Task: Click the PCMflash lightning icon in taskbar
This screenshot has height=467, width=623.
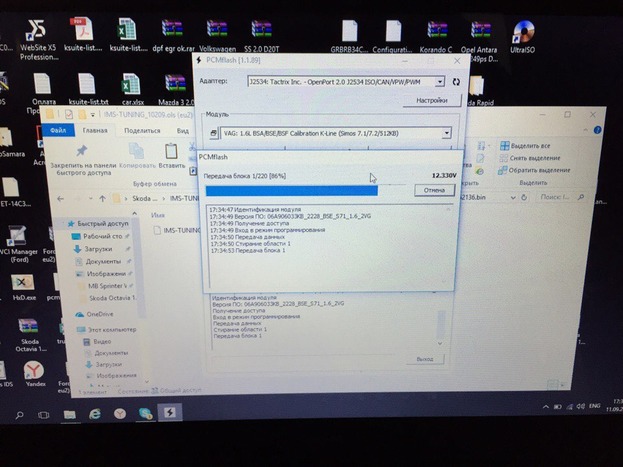Action: (170, 411)
